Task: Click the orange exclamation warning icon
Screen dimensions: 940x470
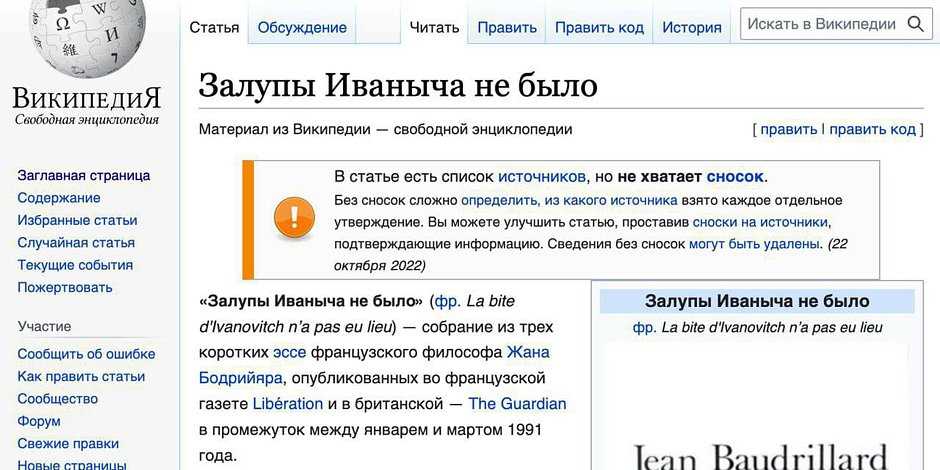Action: (x=294, y=219)
